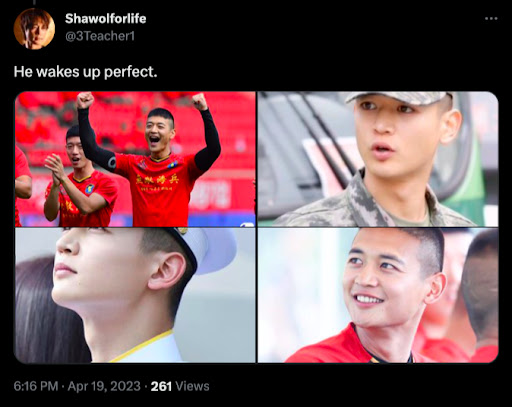Click the 261 Views count

point(180,386)
